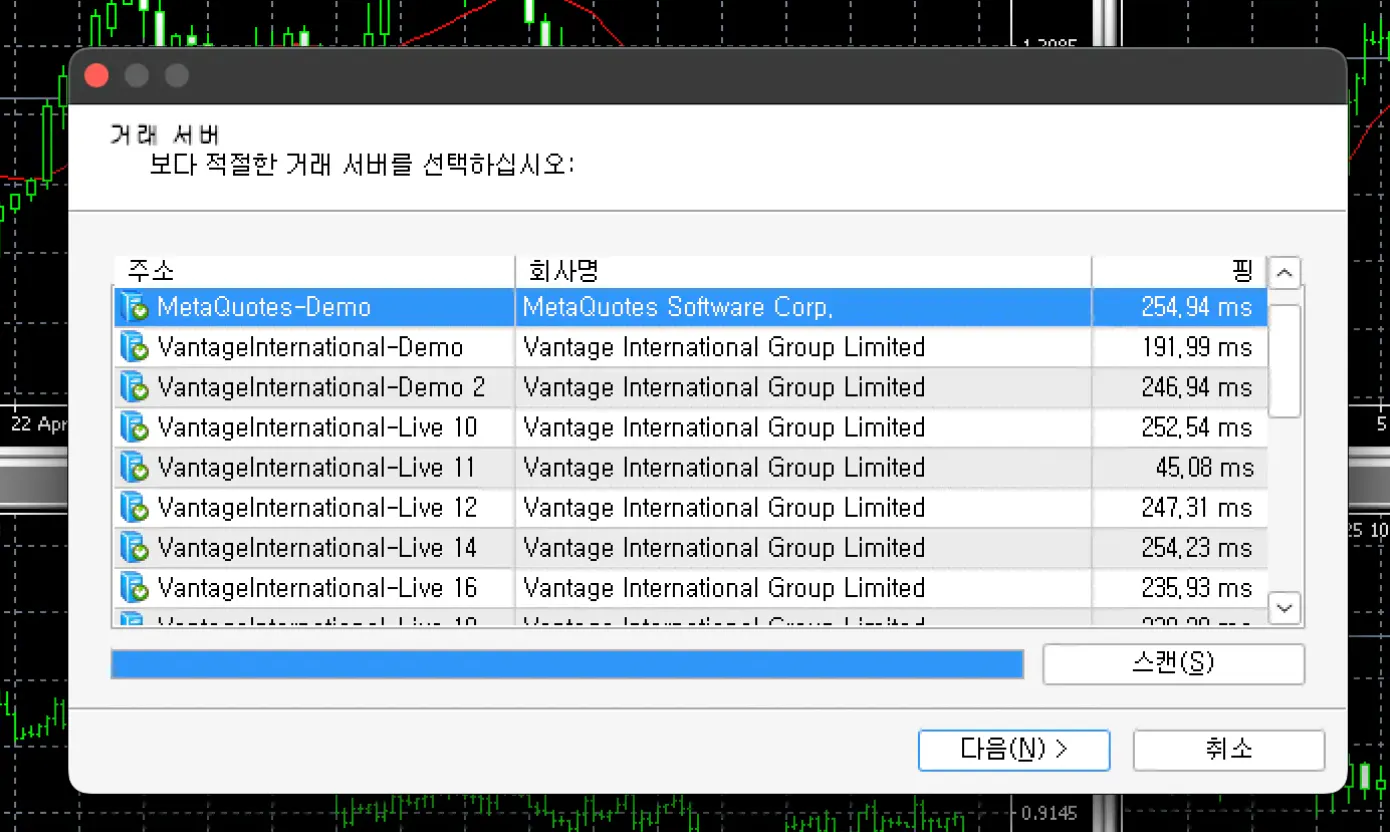Image resolution: width=1390 pixels, height=832 pixels.
Task: Click the server icon beside VantageInternational-Live 12
Action: [135, 507]
